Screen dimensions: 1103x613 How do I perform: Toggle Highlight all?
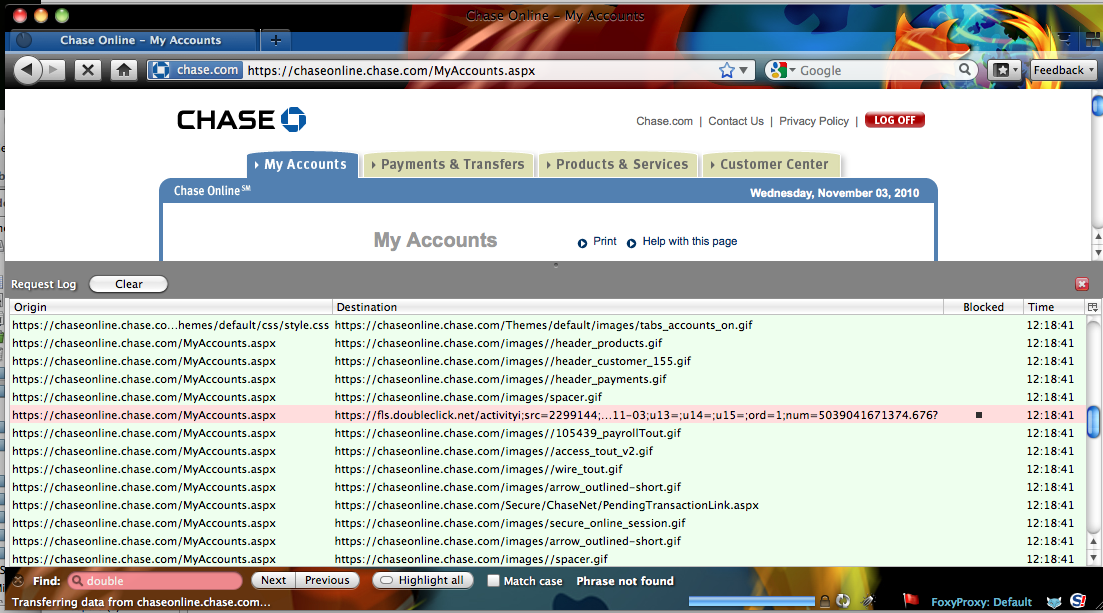coord(422,581)
